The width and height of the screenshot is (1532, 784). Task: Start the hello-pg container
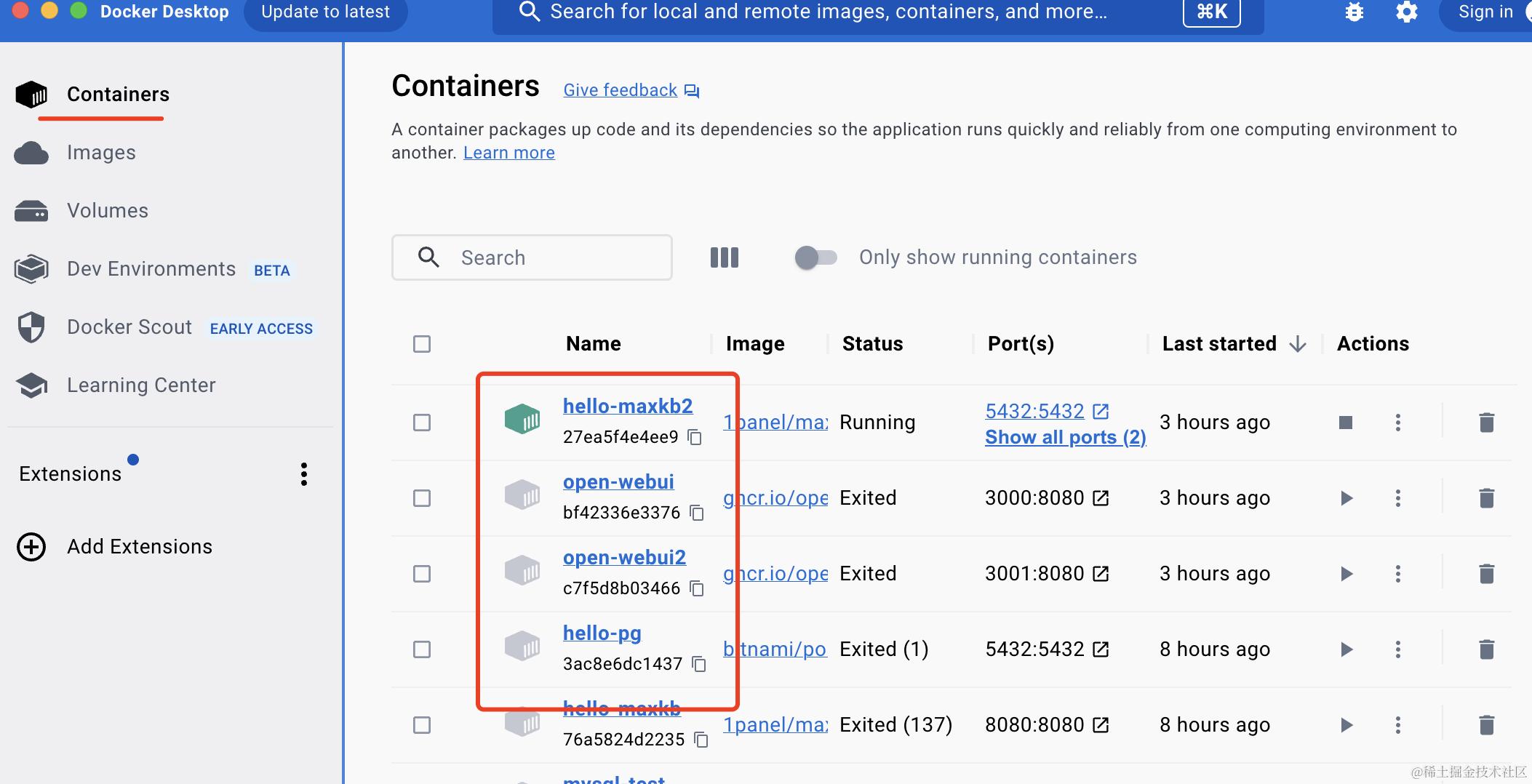[x=1347, y=649]
